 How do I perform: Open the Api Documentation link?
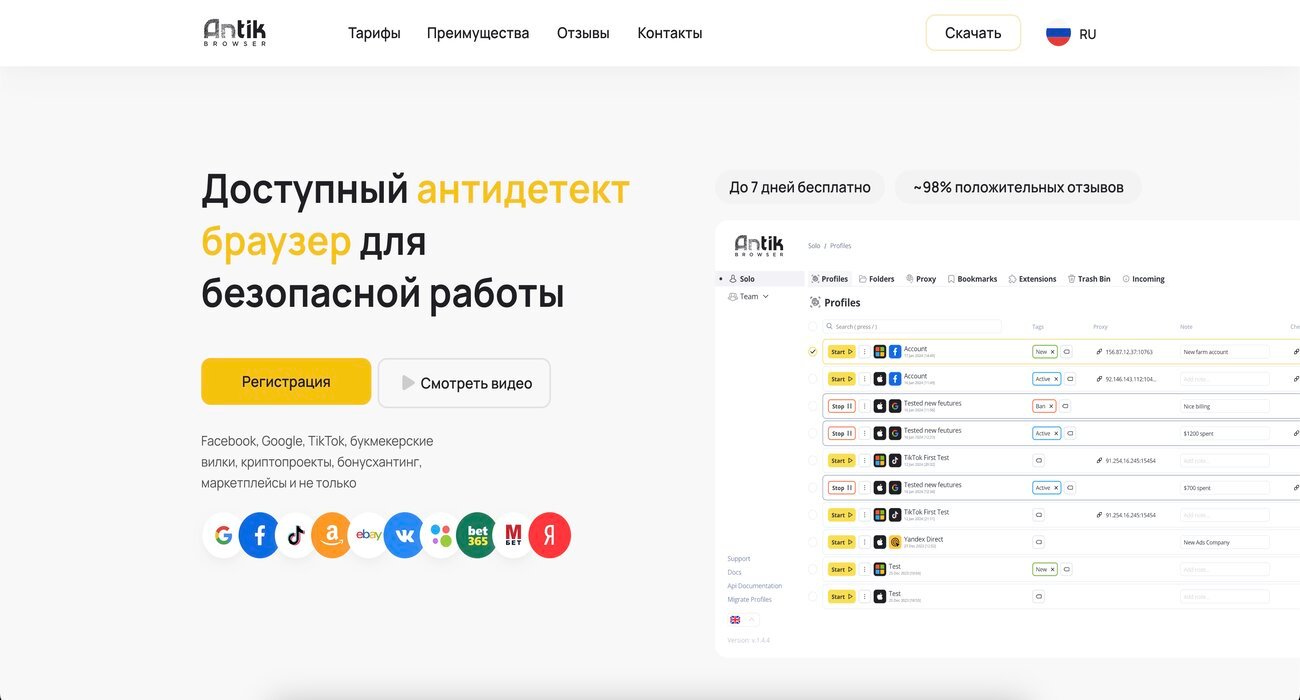point(754,585)
